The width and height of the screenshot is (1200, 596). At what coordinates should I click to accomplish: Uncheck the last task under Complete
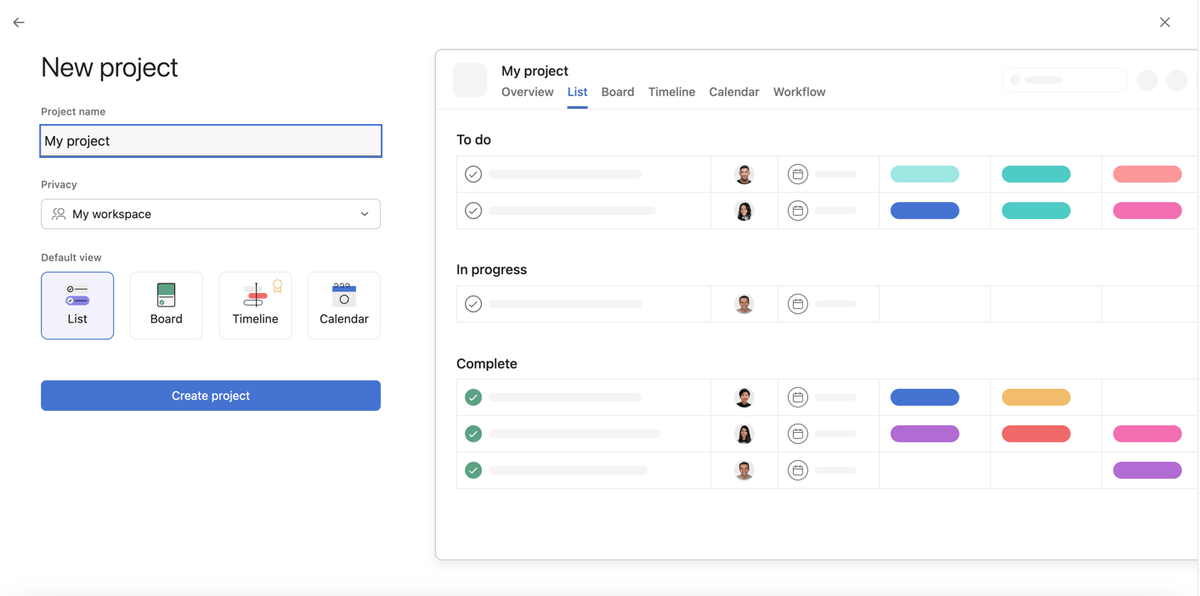[x=473, y=469]
